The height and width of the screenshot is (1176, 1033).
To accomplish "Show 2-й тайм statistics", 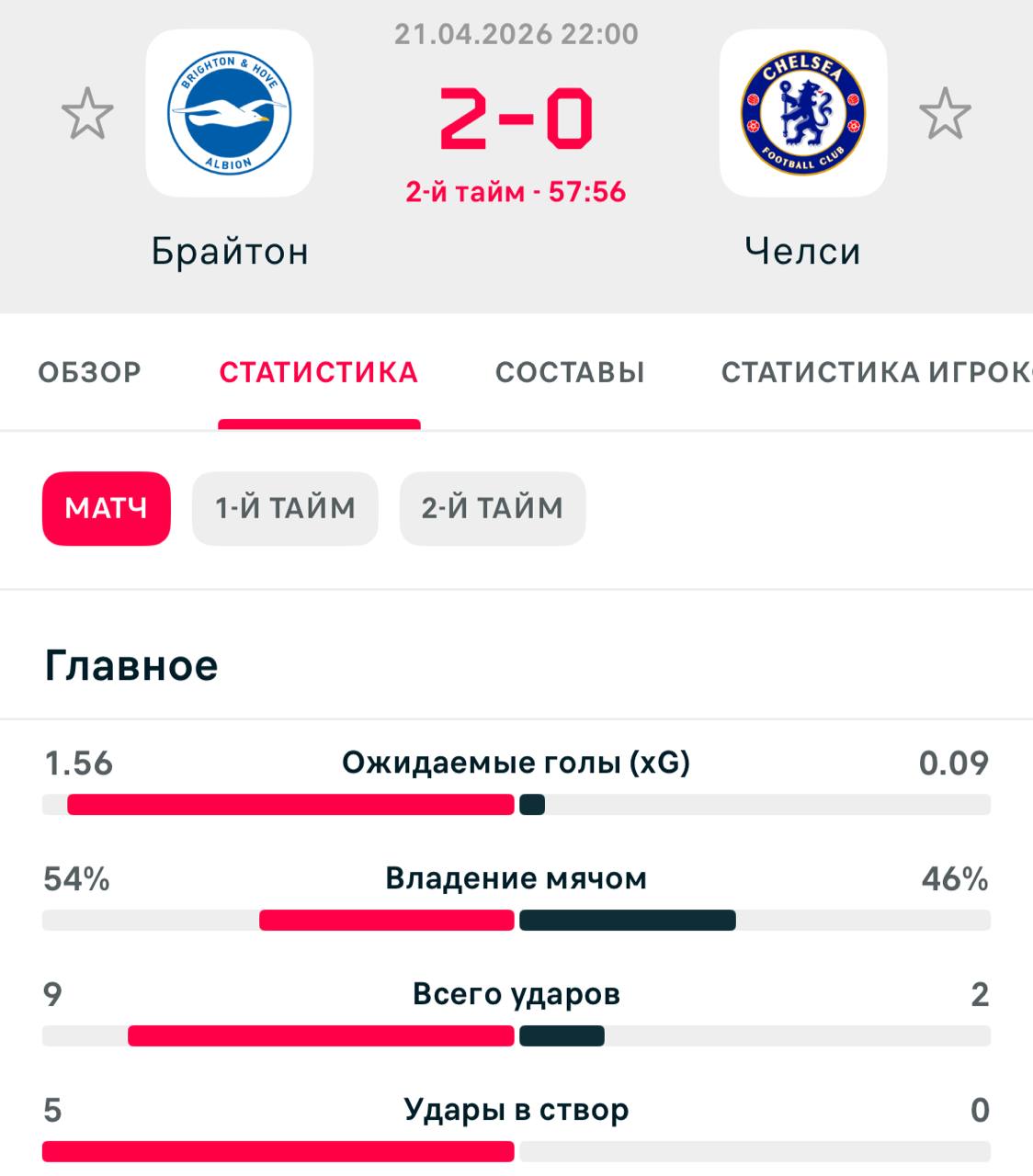I will [493, 508].
